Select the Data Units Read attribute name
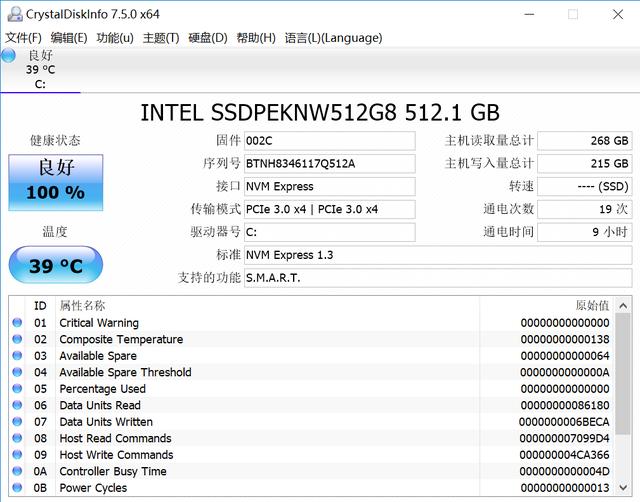Image resolution: width=640 pixels, height=502 pixels. click(100, 405)
